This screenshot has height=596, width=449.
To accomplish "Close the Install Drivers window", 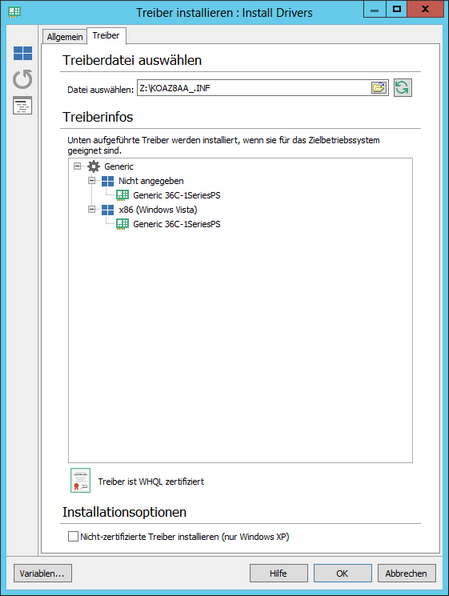I will (x=425, y=10).
